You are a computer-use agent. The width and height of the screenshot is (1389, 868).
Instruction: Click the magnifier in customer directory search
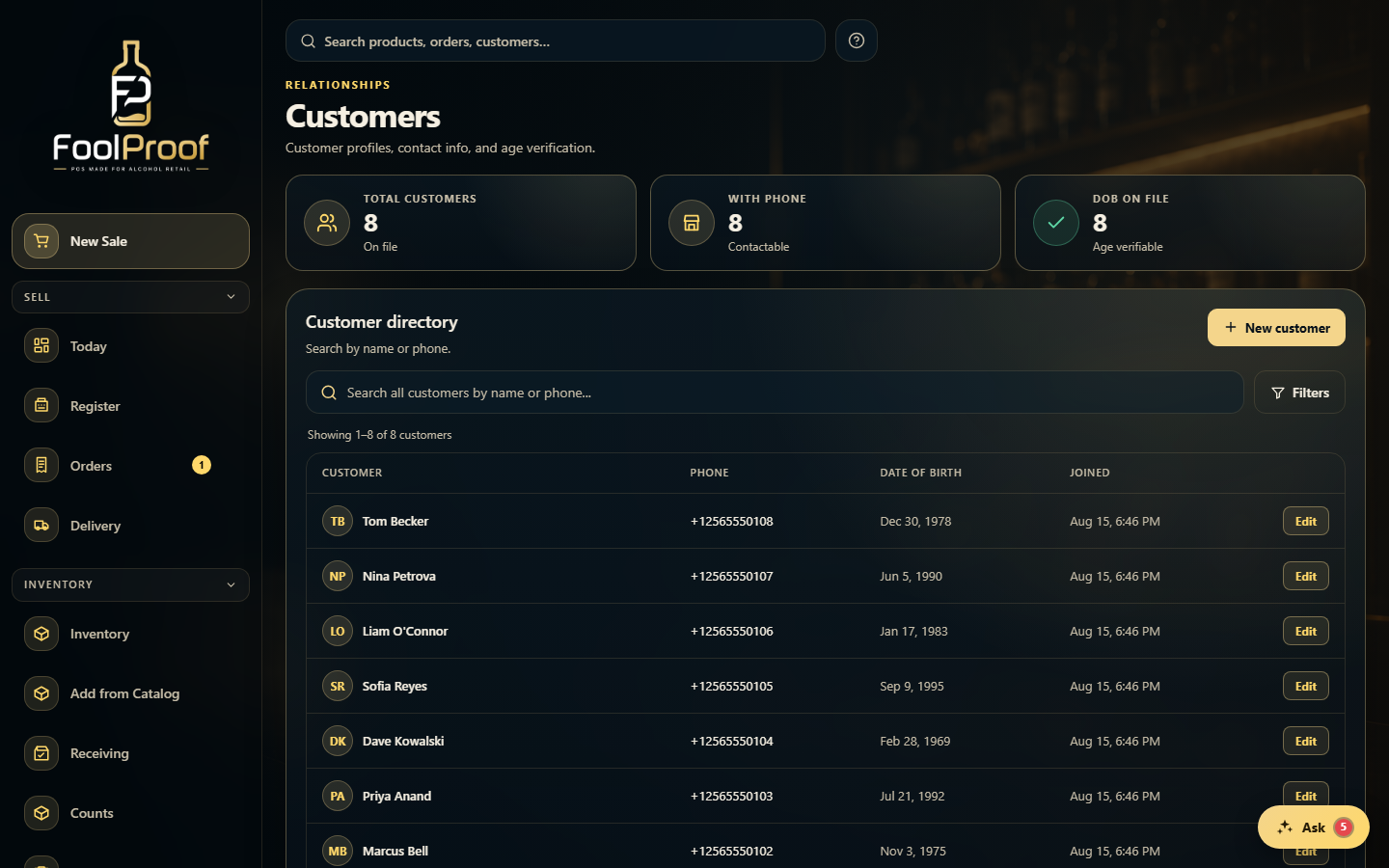tap(329, 393)
